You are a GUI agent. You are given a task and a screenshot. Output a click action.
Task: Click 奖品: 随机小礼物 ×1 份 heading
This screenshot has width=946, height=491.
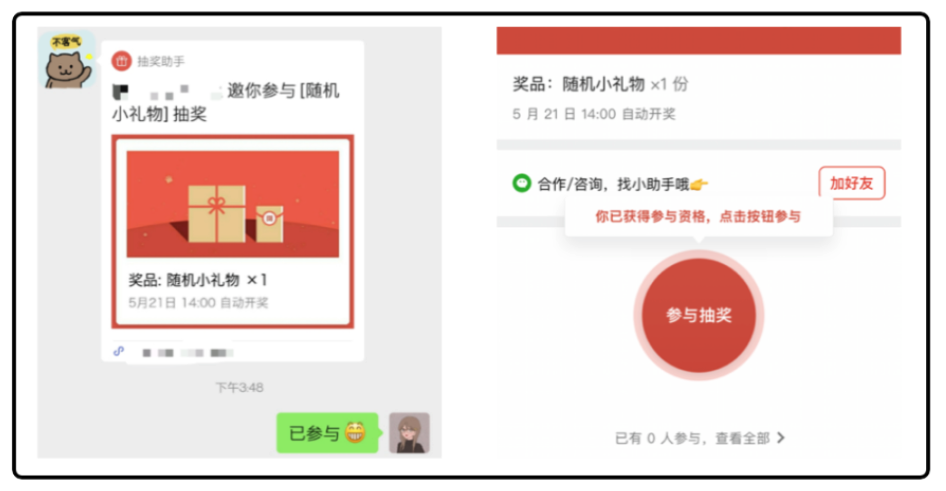click(x=600, y=84)
